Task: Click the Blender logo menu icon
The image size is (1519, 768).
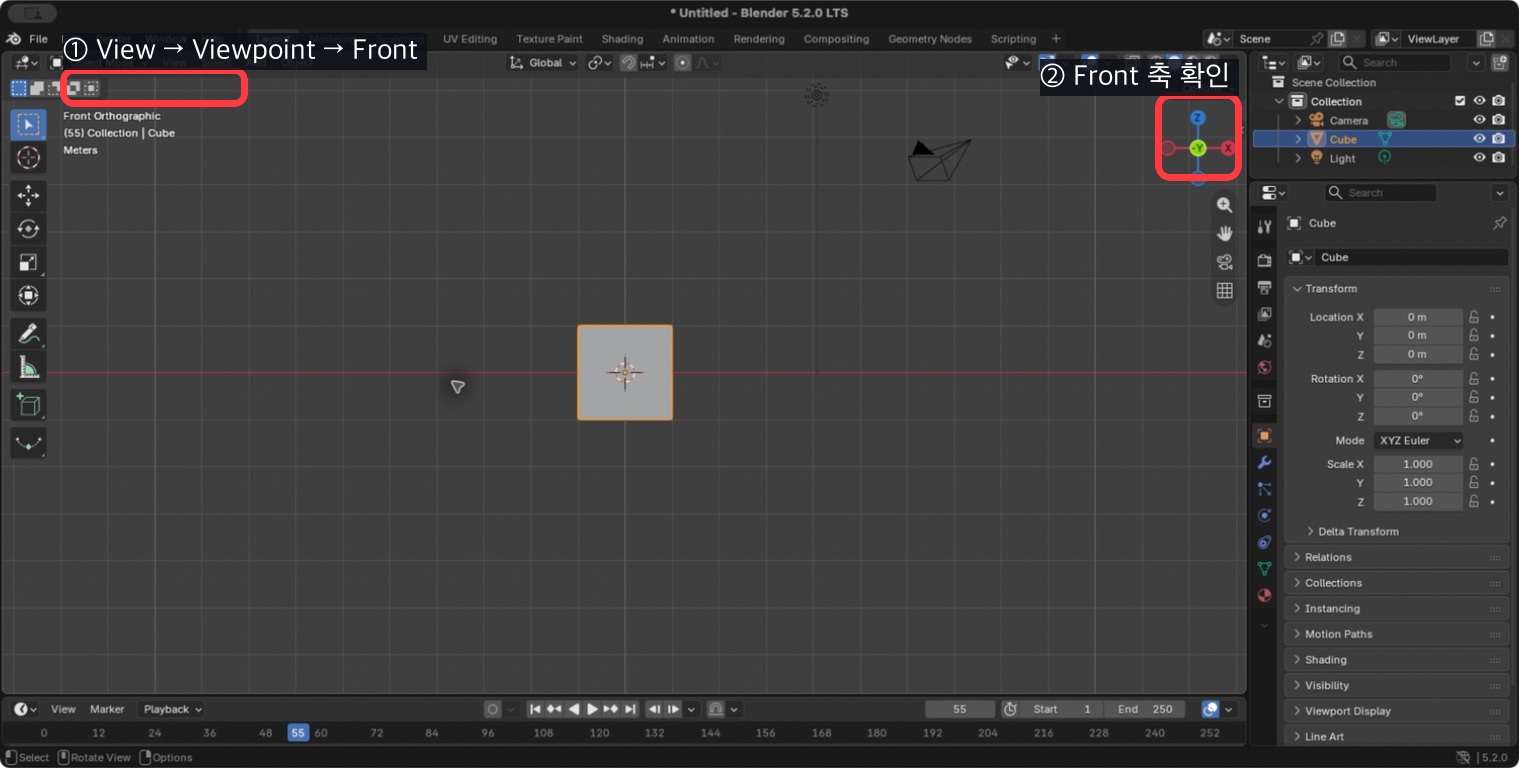Action: pos(13,38)
